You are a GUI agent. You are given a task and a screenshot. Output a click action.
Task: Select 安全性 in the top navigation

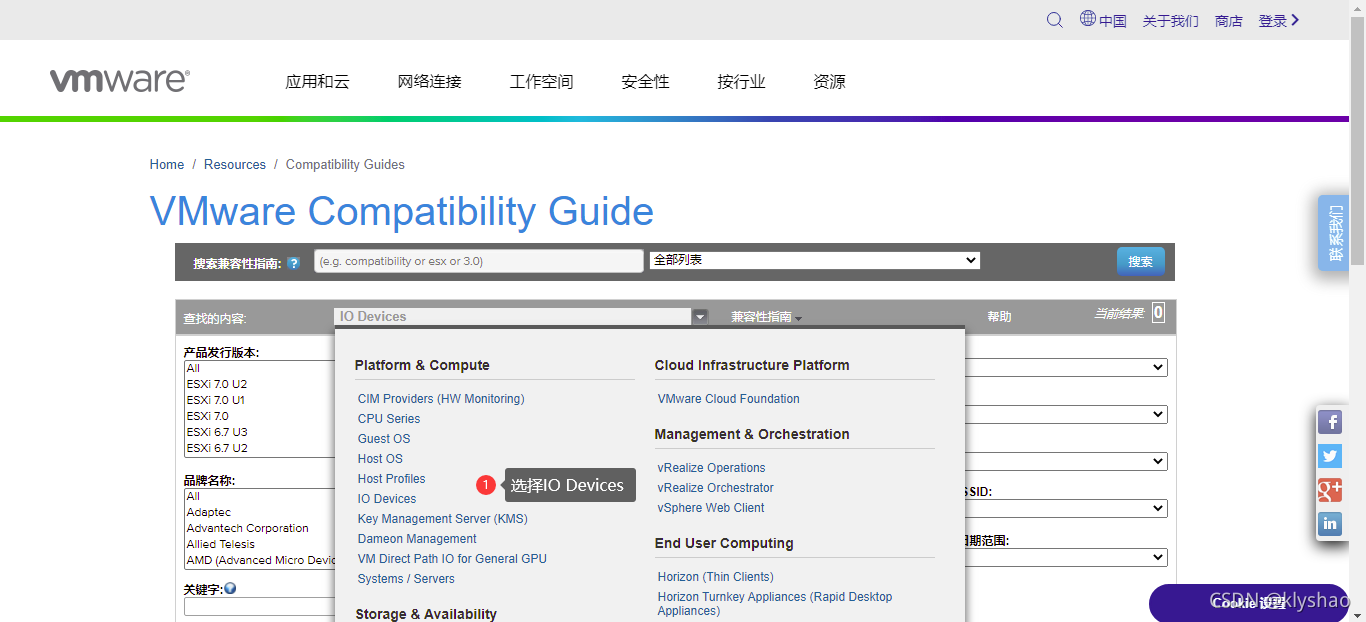tap(645, 82)
